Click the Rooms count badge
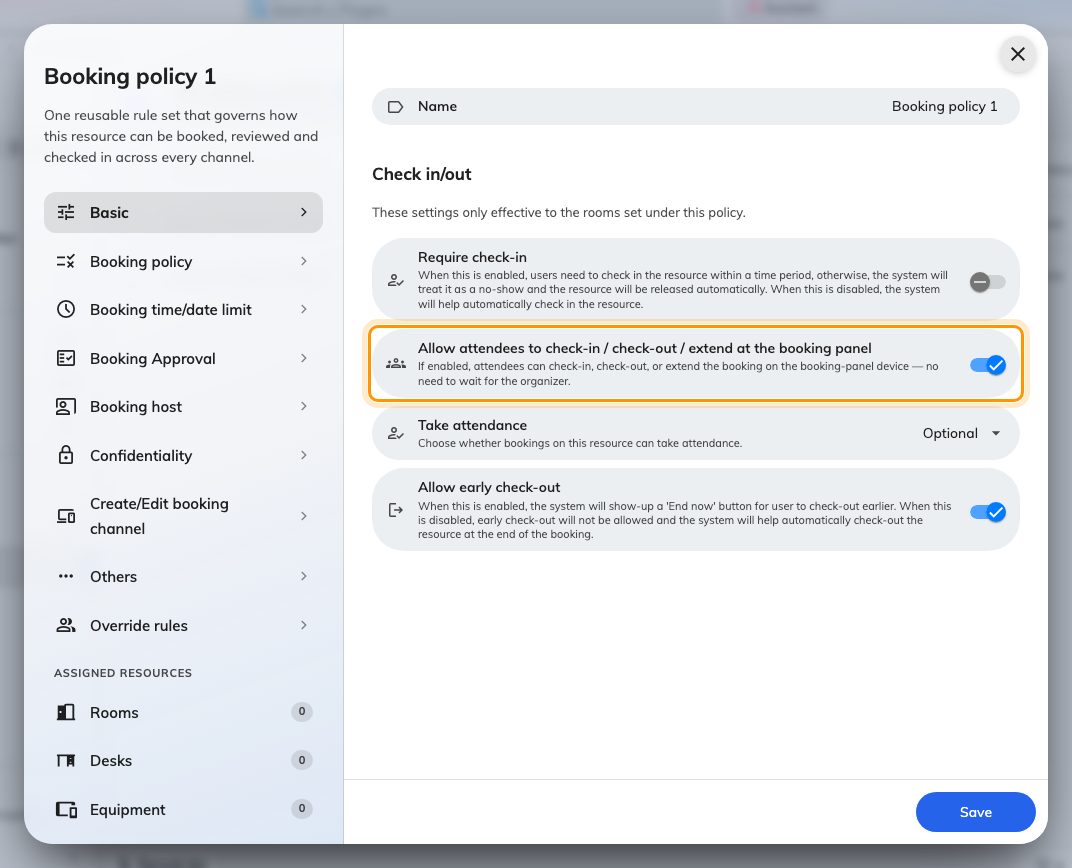This screenshot has height=868, width=1072. pos(302,711)
